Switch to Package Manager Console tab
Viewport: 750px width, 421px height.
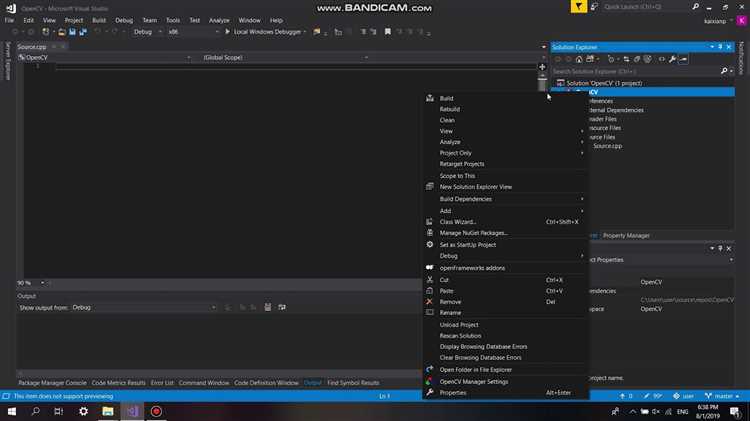coord(53,383)
